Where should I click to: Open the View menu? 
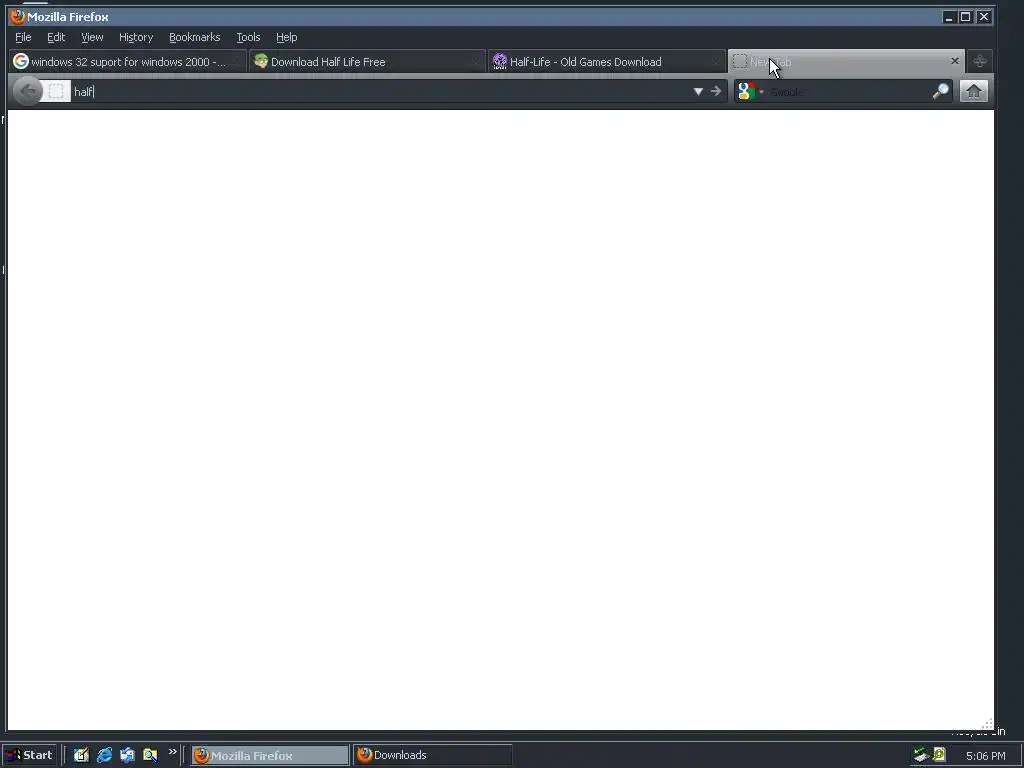pyautogui.click(x=92, y=37)
